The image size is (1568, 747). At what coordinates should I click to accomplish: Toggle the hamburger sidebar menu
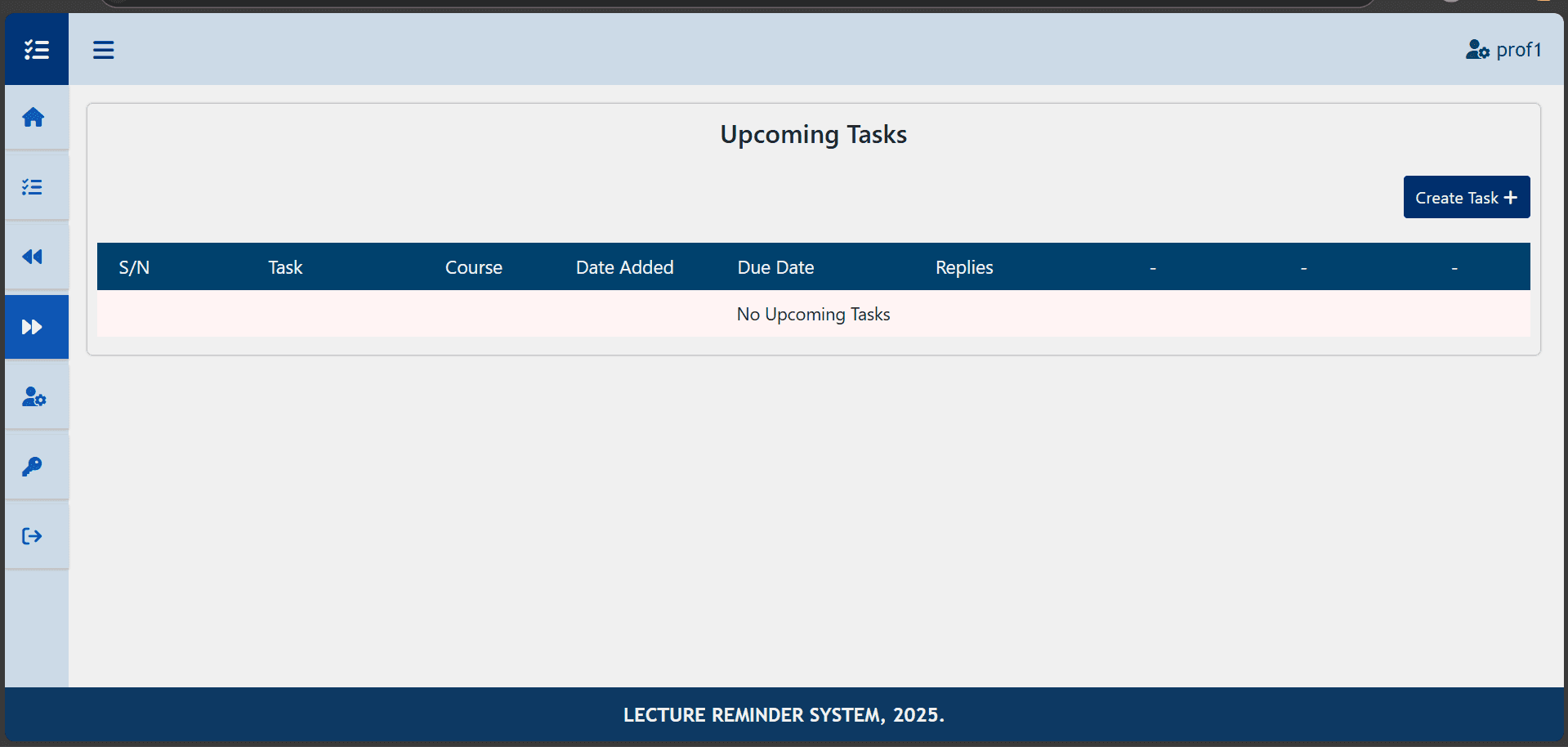103,50
